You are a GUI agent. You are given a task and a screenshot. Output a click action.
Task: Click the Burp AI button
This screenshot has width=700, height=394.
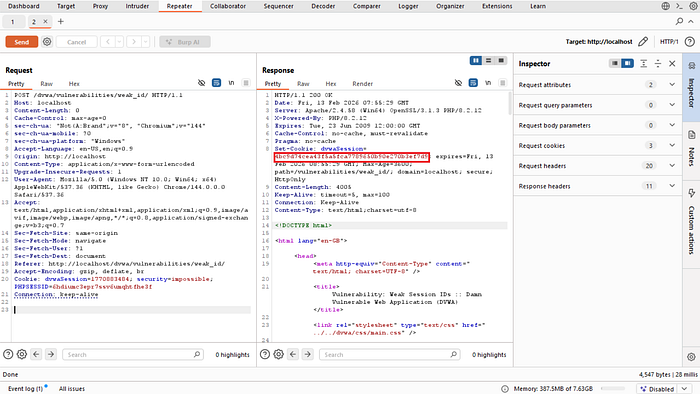(185, 42)
